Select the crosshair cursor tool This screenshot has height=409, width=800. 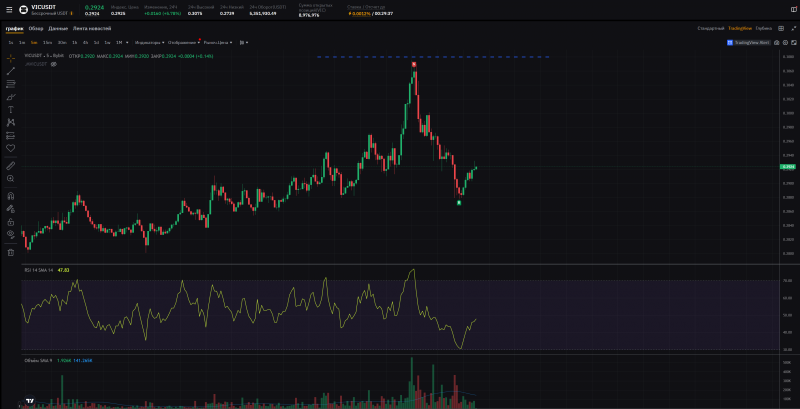tap(10, 58)
